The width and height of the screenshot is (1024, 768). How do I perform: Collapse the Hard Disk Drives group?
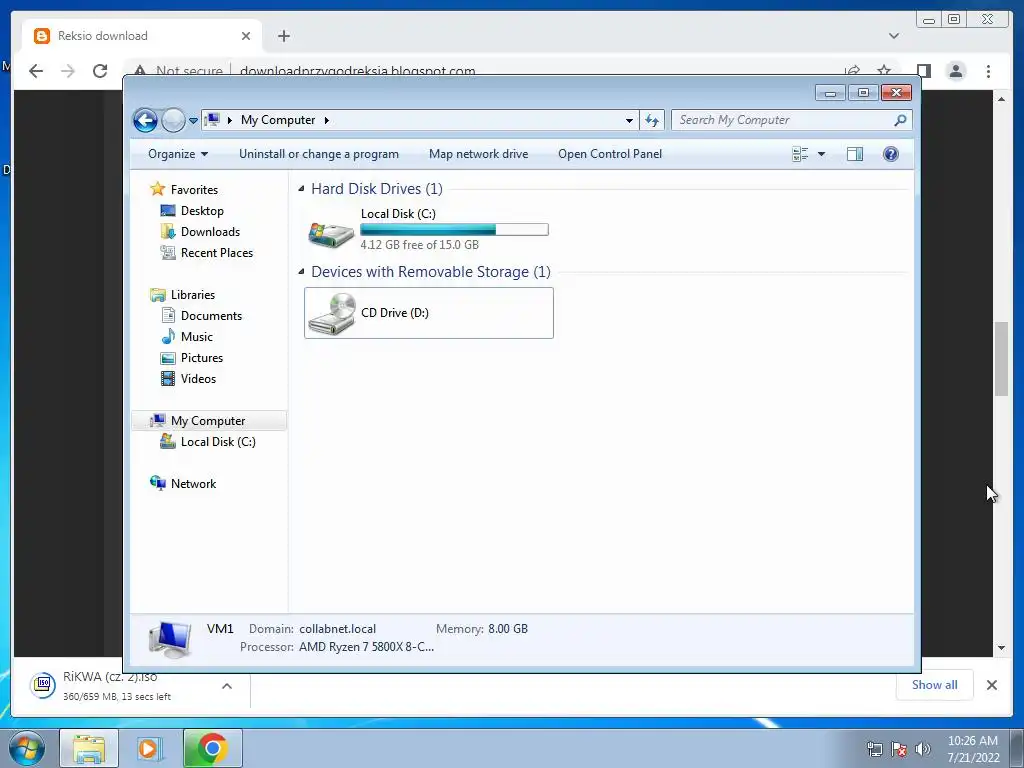(x=301, y=189)
